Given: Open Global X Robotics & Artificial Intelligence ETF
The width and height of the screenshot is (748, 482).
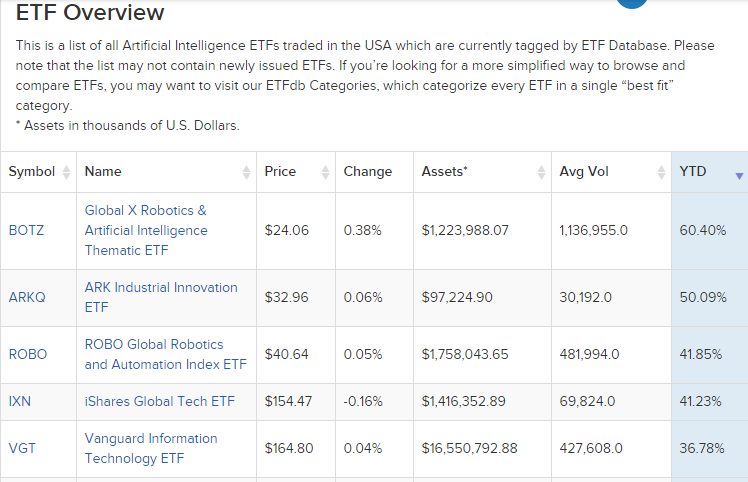Looking at the screenshot, I should pyautogui.click(x=146, y=230).
